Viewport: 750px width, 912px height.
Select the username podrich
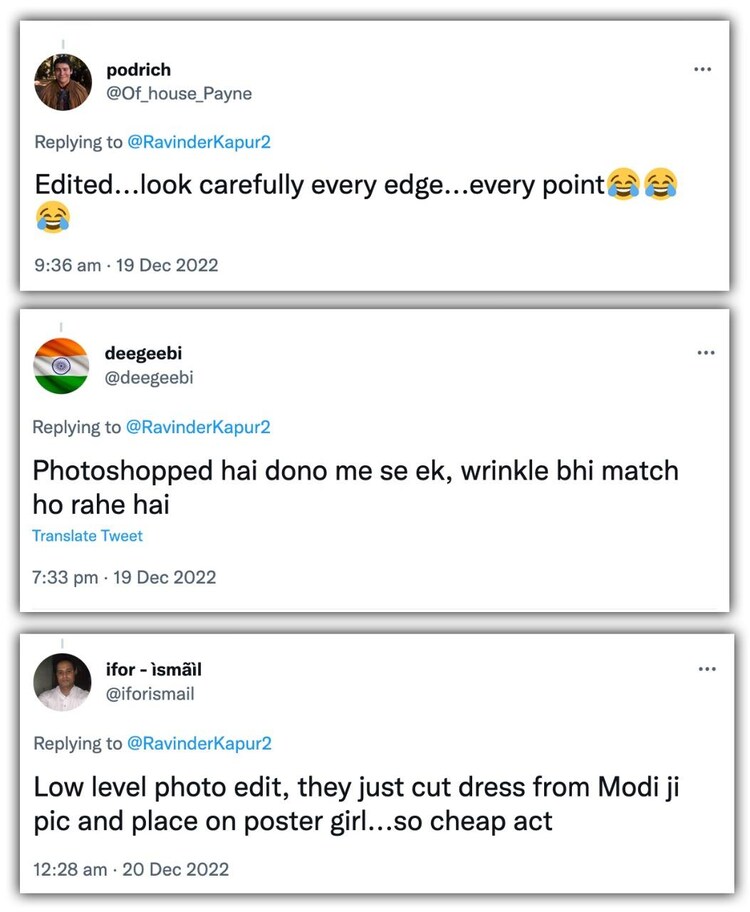139,70
